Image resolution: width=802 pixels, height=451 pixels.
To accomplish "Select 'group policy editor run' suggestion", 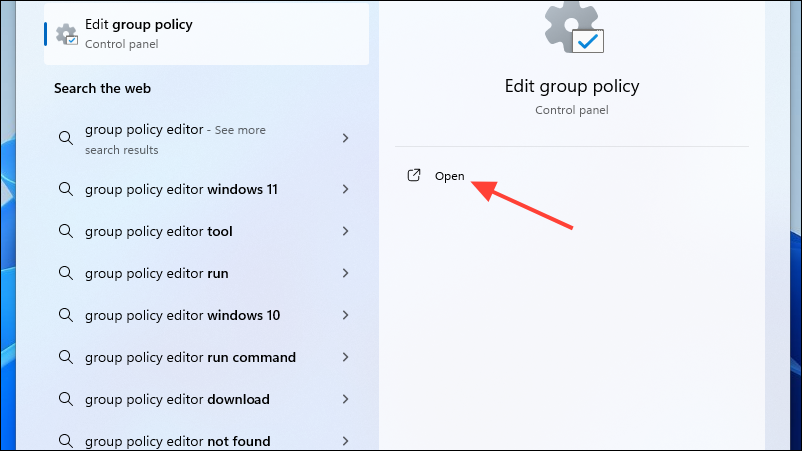I will (206, 273).
